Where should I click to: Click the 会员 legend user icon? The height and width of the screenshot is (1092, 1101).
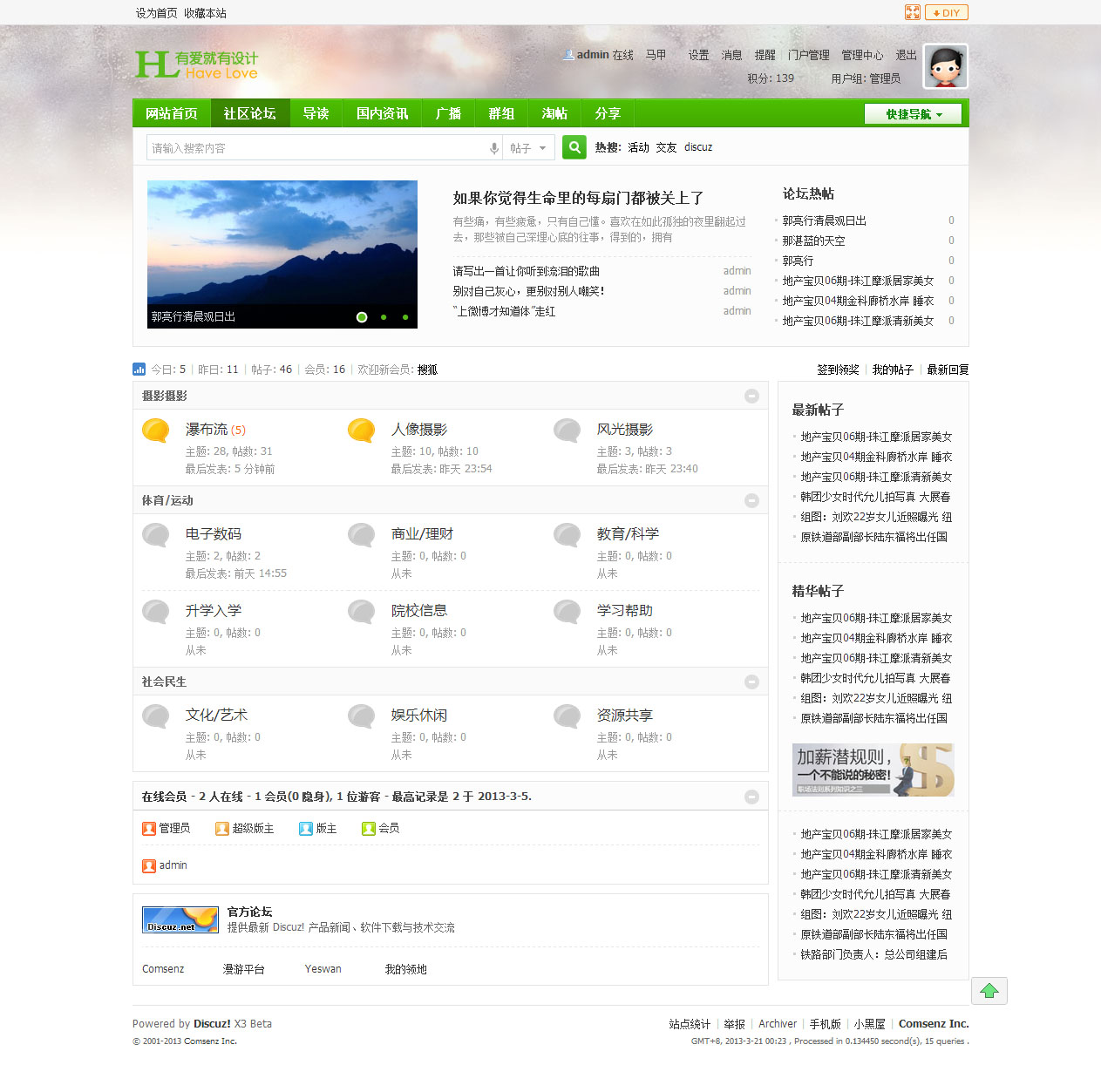point(369,829)
